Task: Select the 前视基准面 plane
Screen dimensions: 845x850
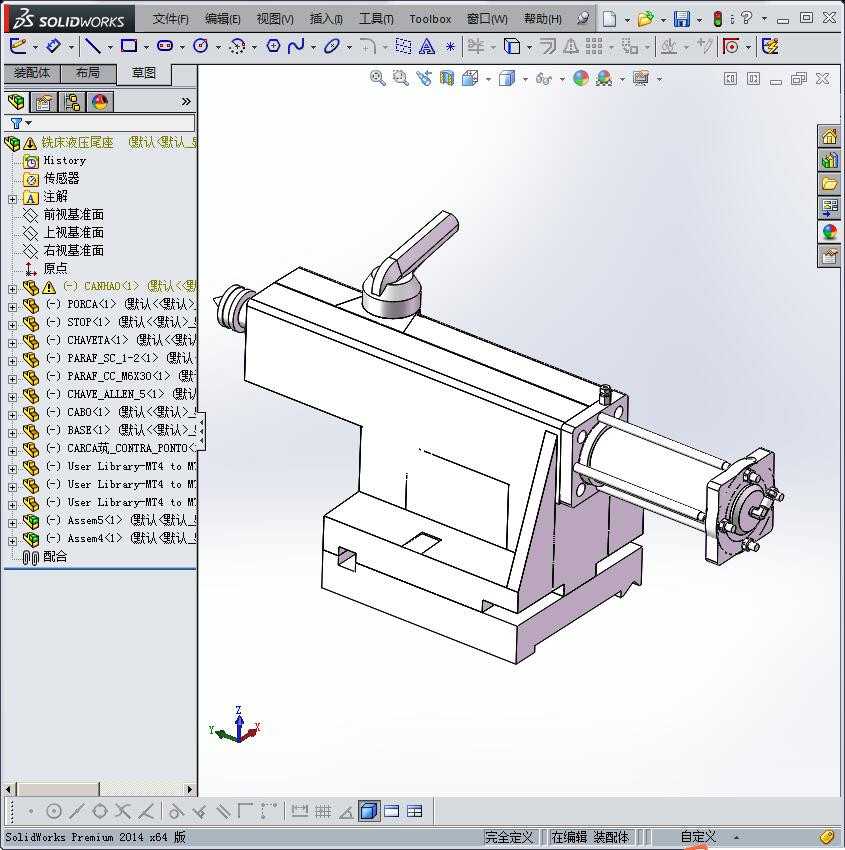Action: pyautogui.click(x=73, y=215)
